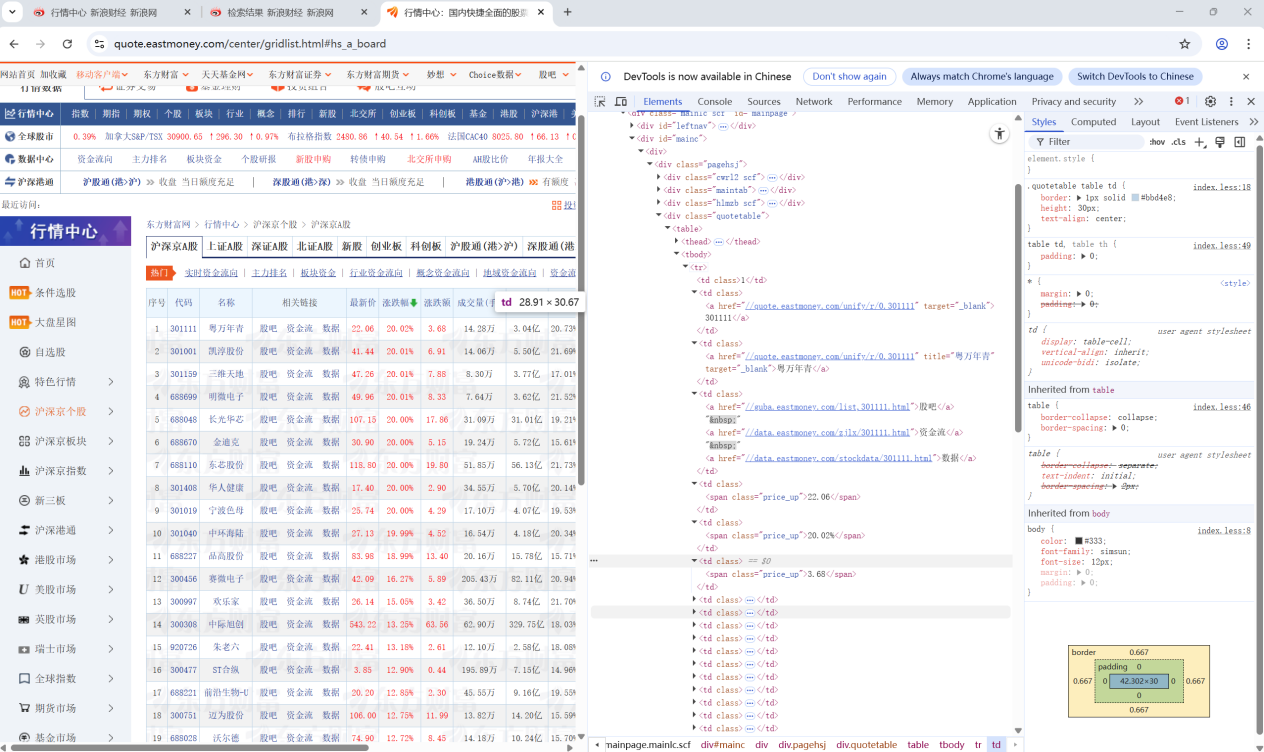The image size is (1264, 752).
Task: Switch to the Console panel
Action: click(x=714, y=102)
